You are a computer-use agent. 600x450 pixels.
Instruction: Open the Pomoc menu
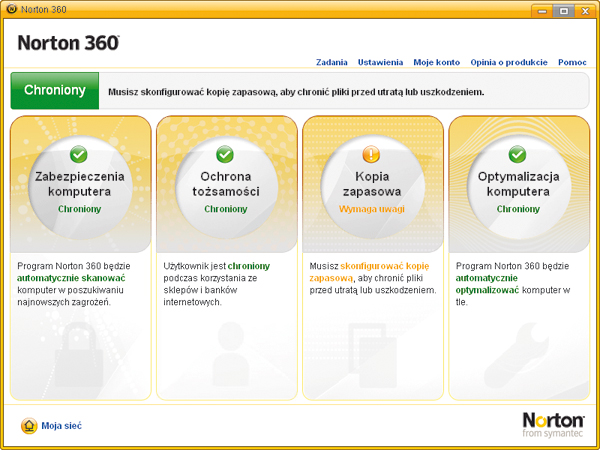tap(572, 62)
